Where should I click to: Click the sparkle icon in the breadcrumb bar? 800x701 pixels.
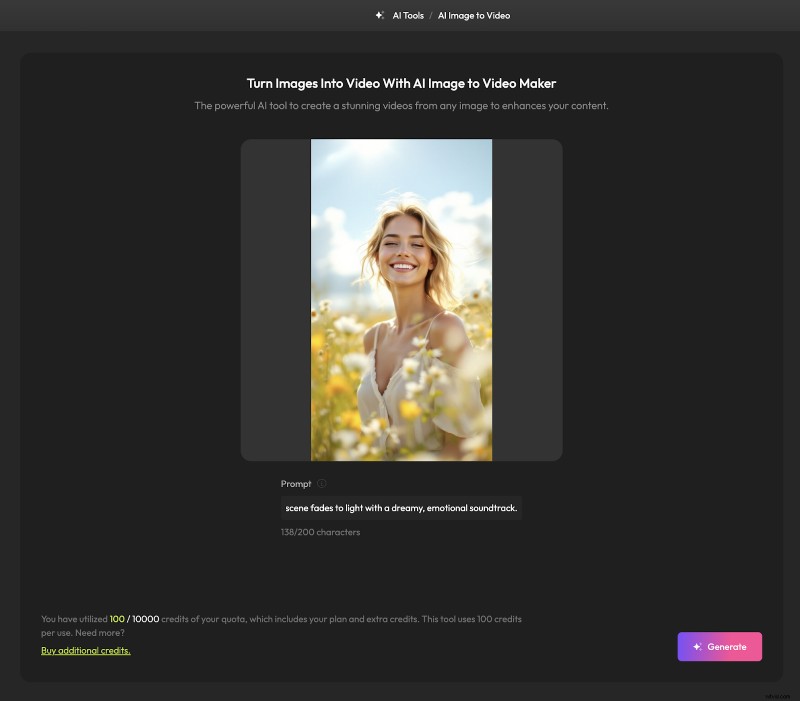(380, 15)
